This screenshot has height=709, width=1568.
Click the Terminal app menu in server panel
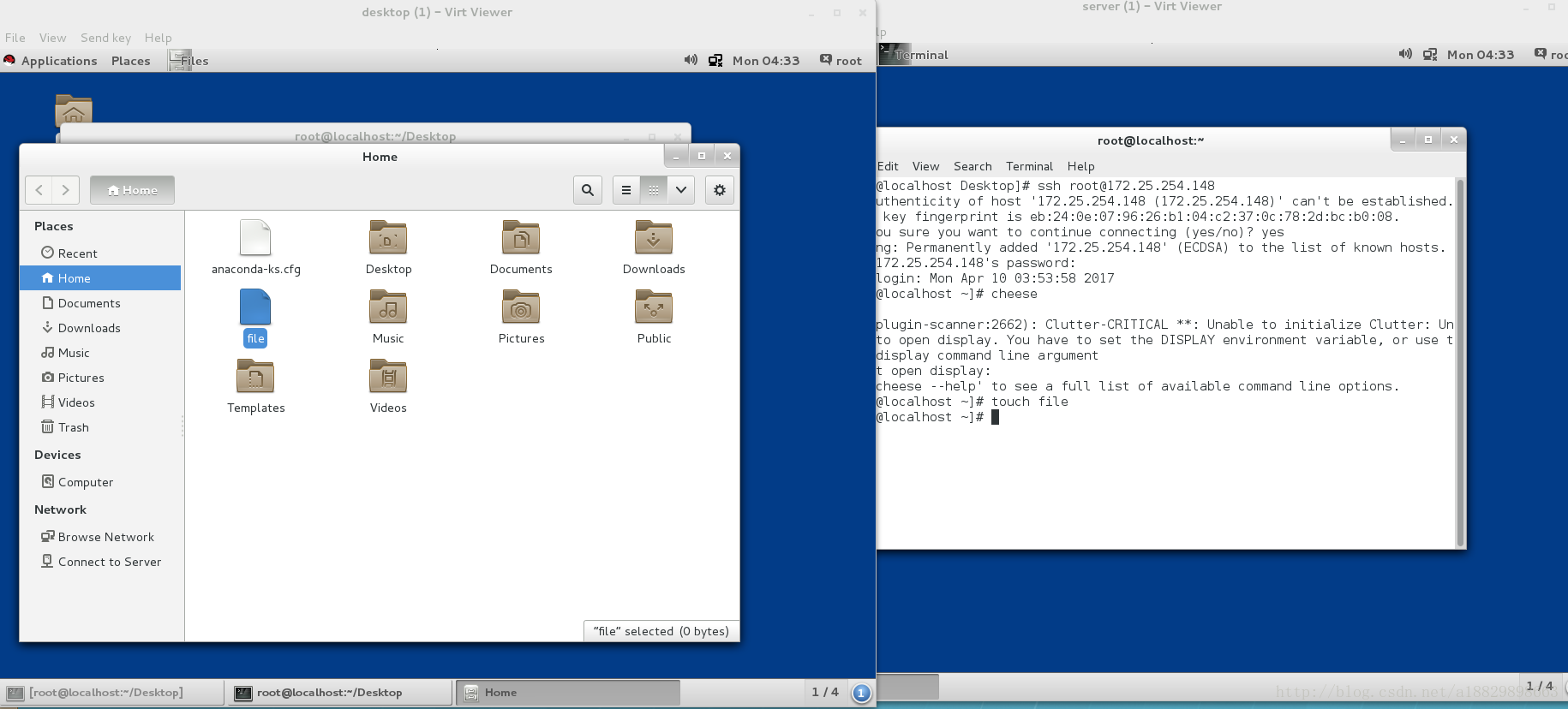pos(914,55)
